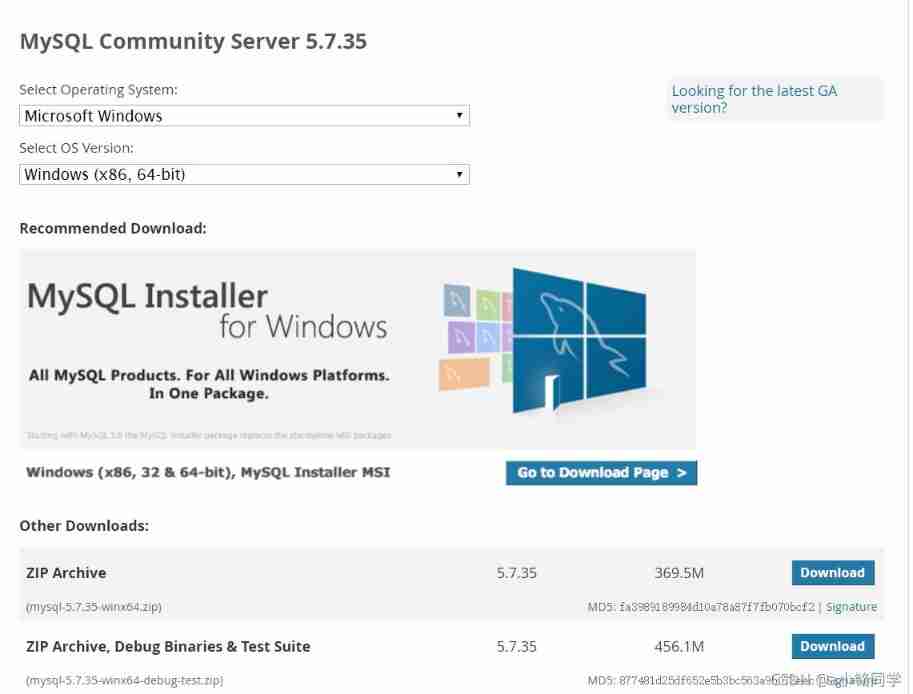Click 'Looking for the latest GA version?' link
The image size is (913, 694).
pyautogui.click(x=754, y=99)
